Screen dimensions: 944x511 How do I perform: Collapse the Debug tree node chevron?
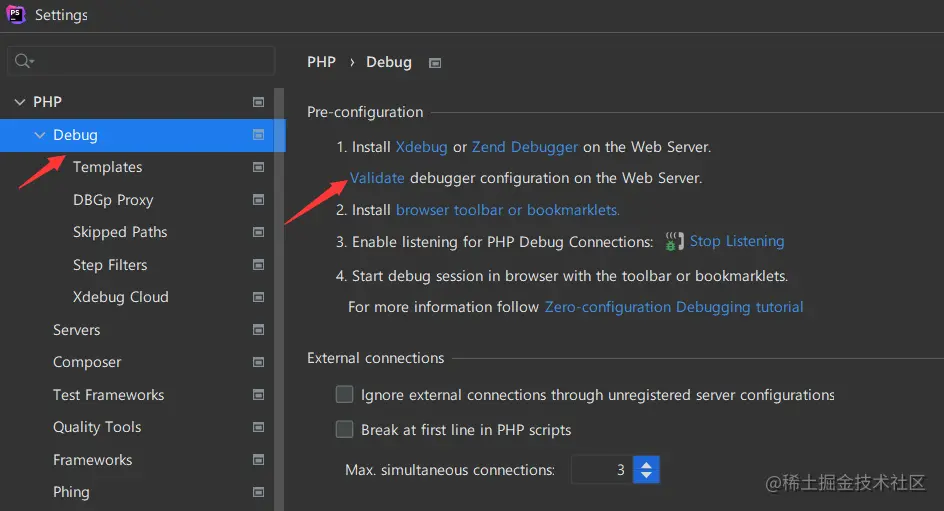[40, 135]
